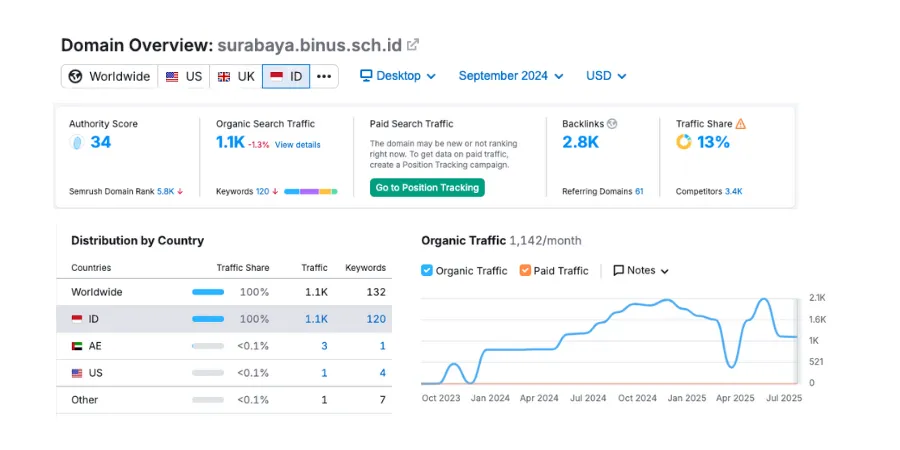Click the Traffic Share donut icon
900x450 pixels.
point(684,142)
